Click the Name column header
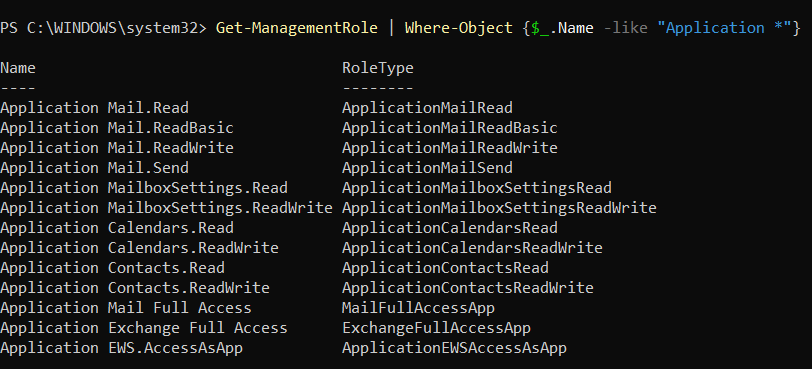This screenshot has height=369, width=812. [18, 68]
